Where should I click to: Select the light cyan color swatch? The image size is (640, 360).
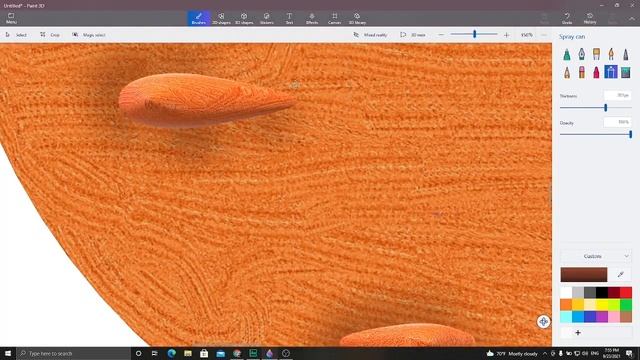click(x=566, y=316)
